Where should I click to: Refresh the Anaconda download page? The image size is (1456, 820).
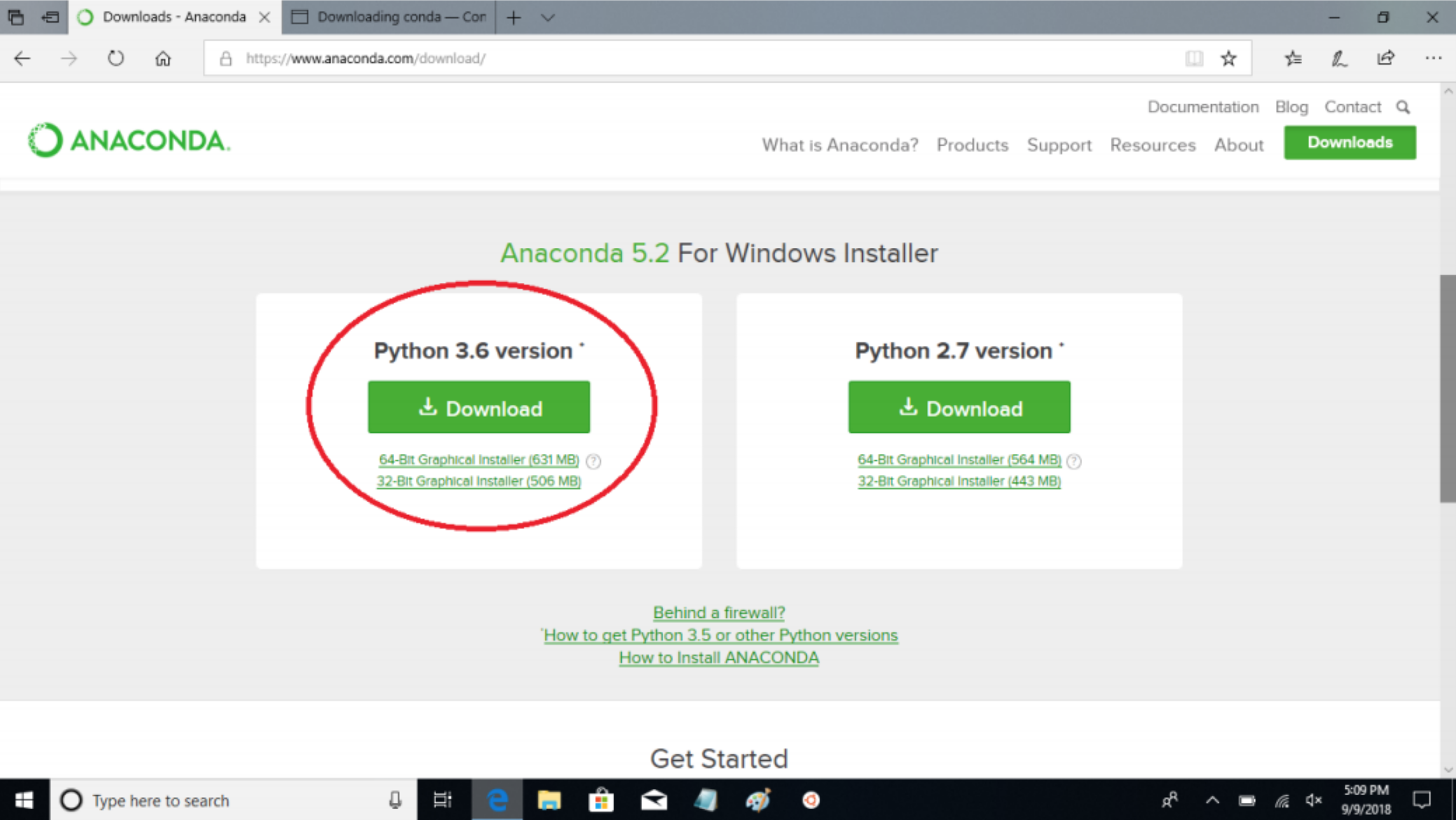(116, 58)
